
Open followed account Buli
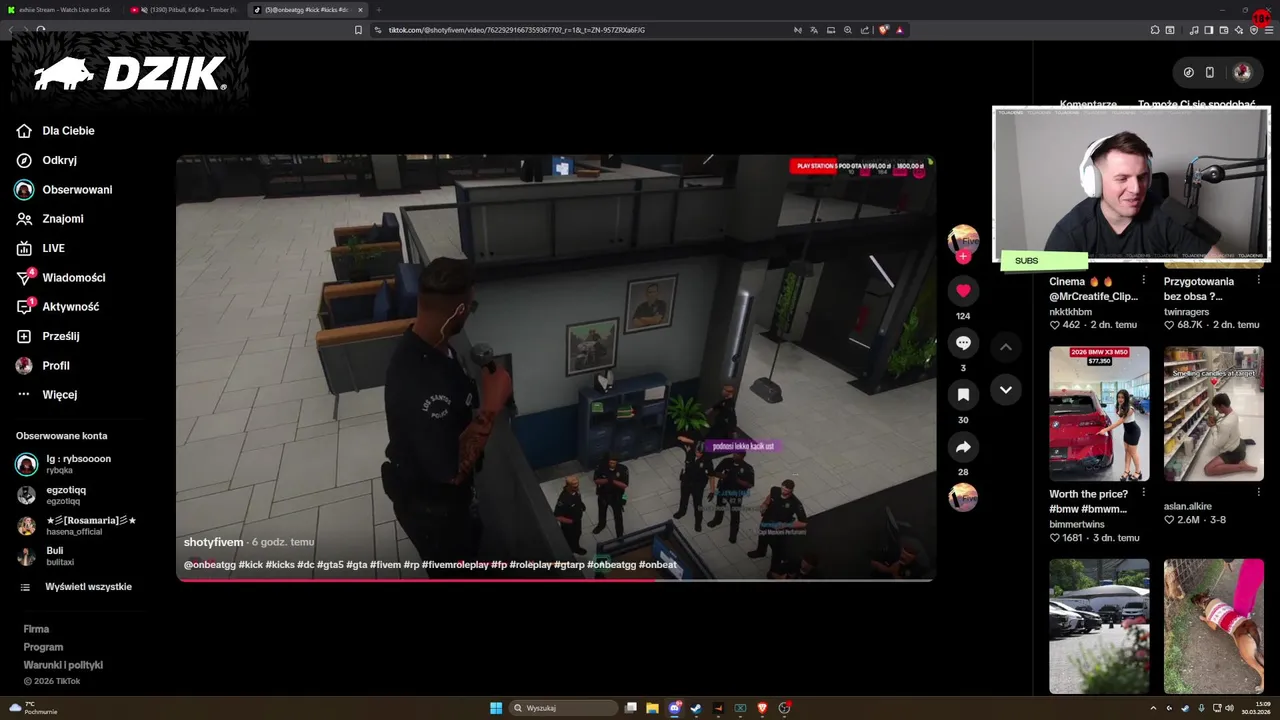pos(45,556)
